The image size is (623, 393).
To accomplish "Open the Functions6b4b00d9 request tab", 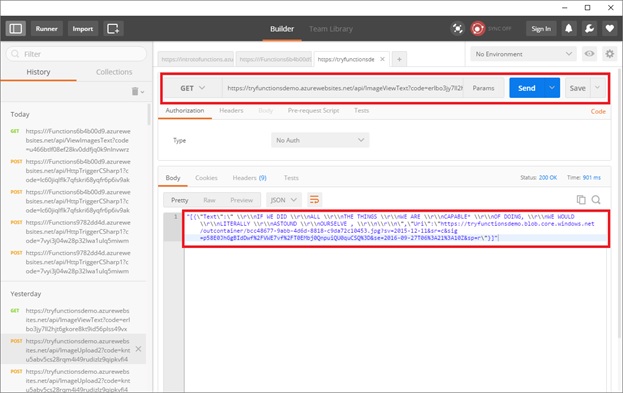I will (275, 59).
